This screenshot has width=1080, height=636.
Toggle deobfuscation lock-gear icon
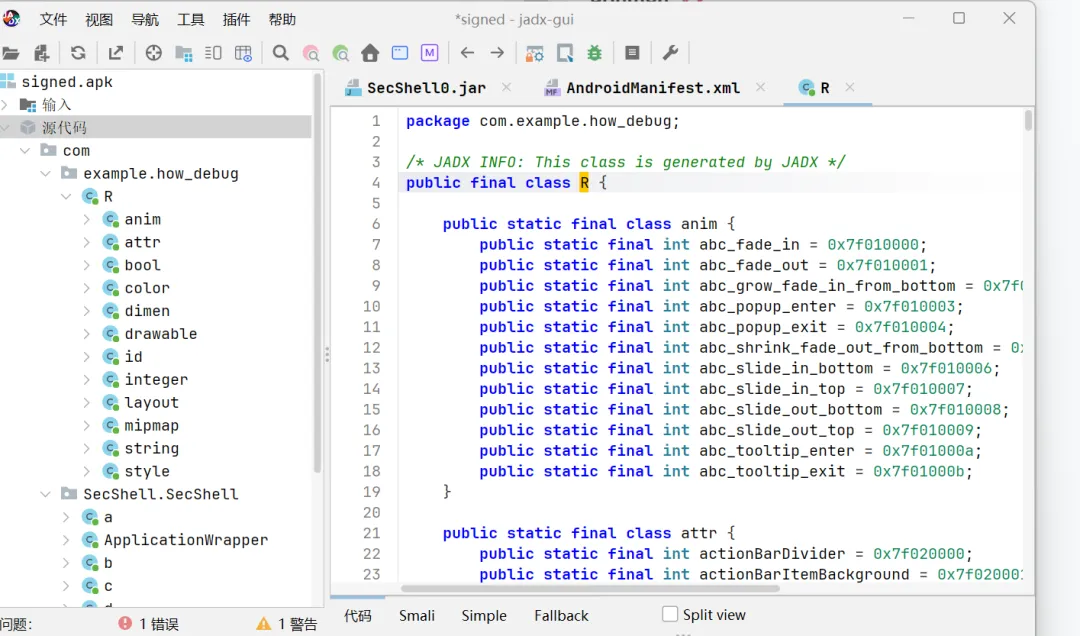534,53
